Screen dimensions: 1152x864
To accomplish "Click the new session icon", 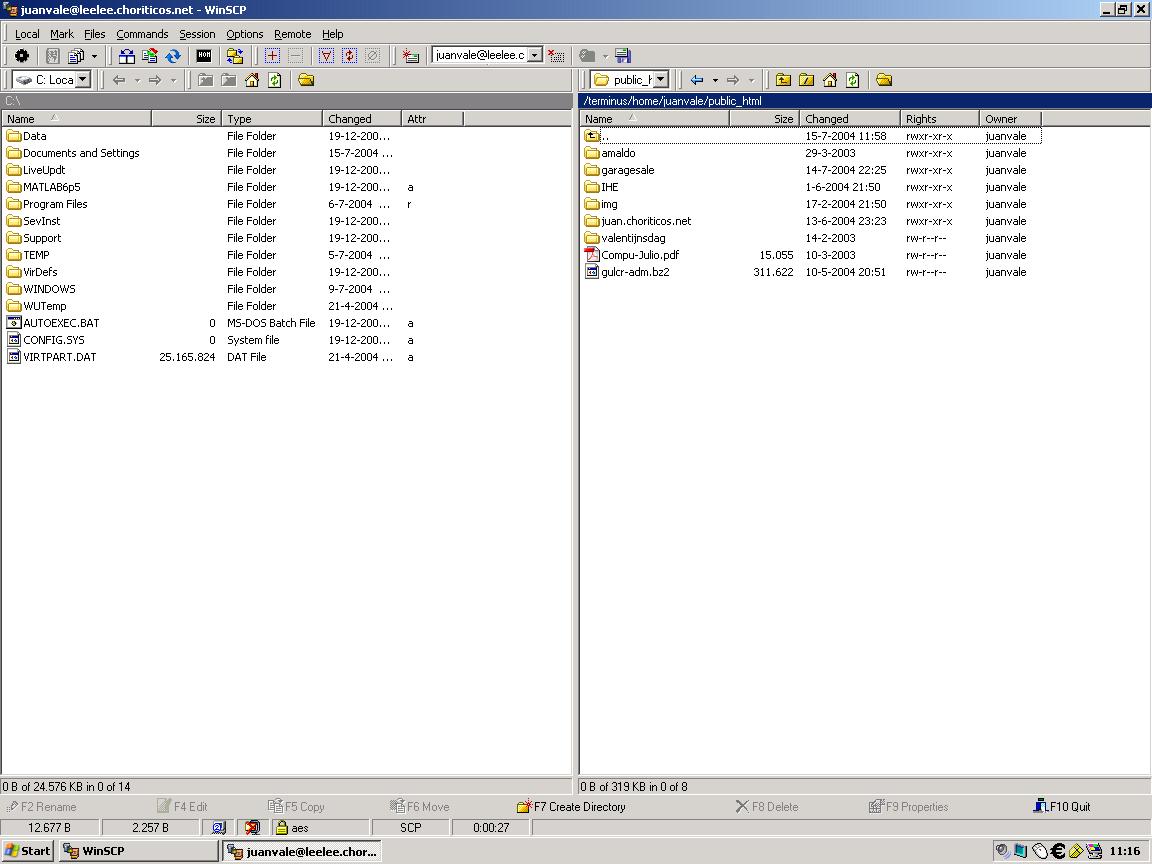I will pos(411,56).
